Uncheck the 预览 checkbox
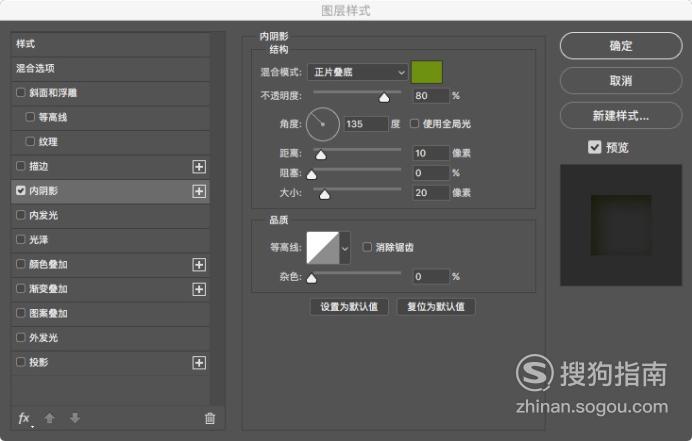This screenshot has height=441, width=692. [x=594, y=147]
